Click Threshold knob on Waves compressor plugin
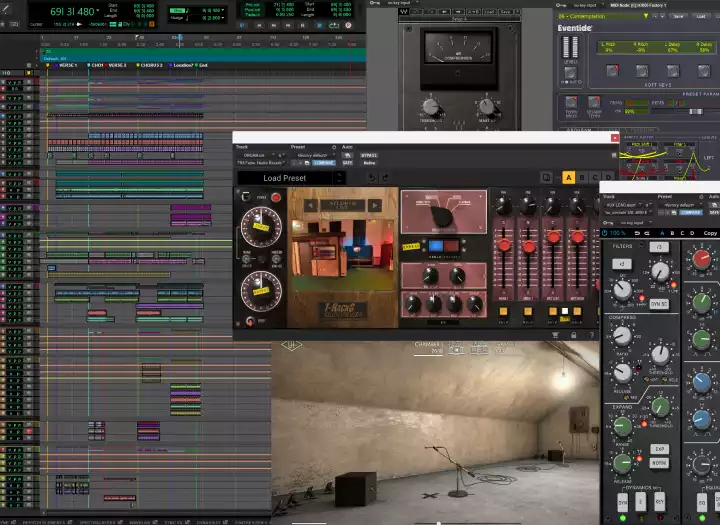Image resolution: width=720 pixels, height=525 pixels. (431, 107)
